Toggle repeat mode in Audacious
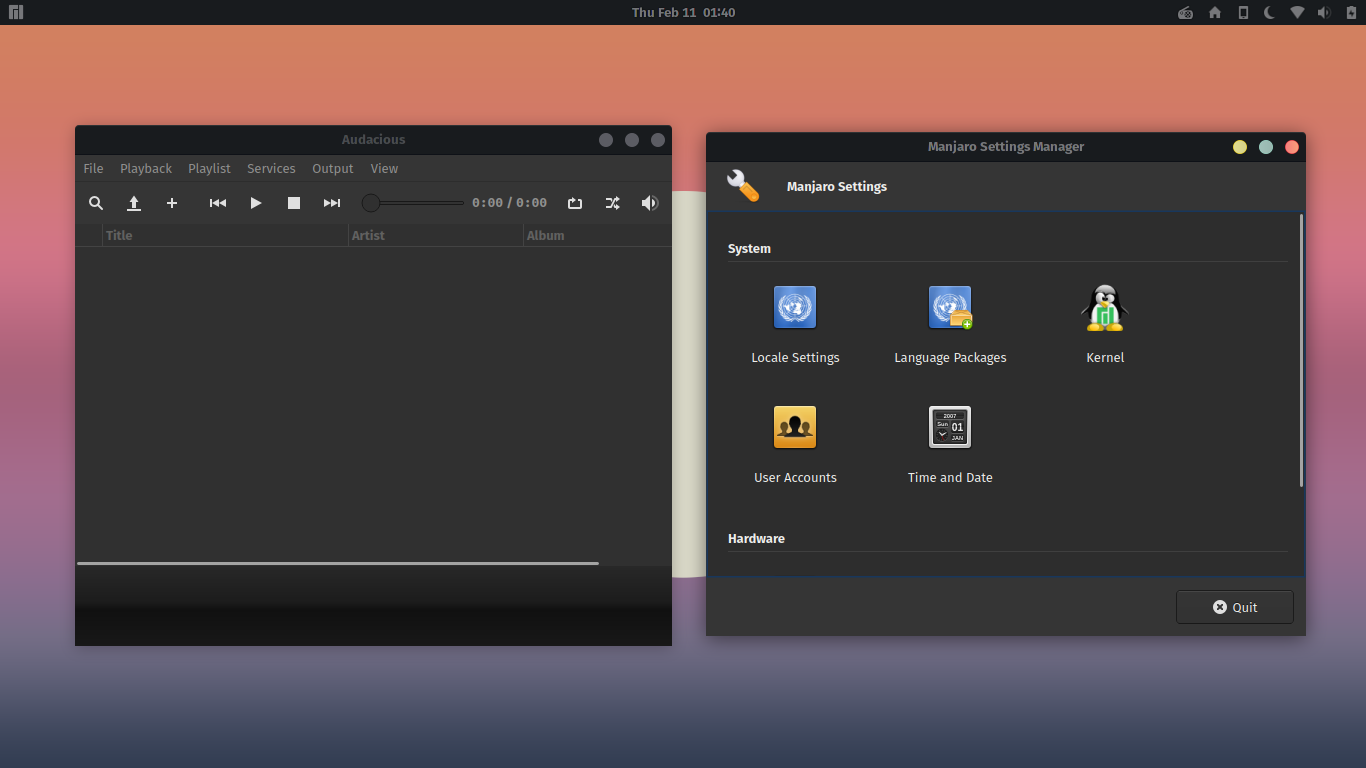Viewport: 1366px width, 768px height. (575, 203)
